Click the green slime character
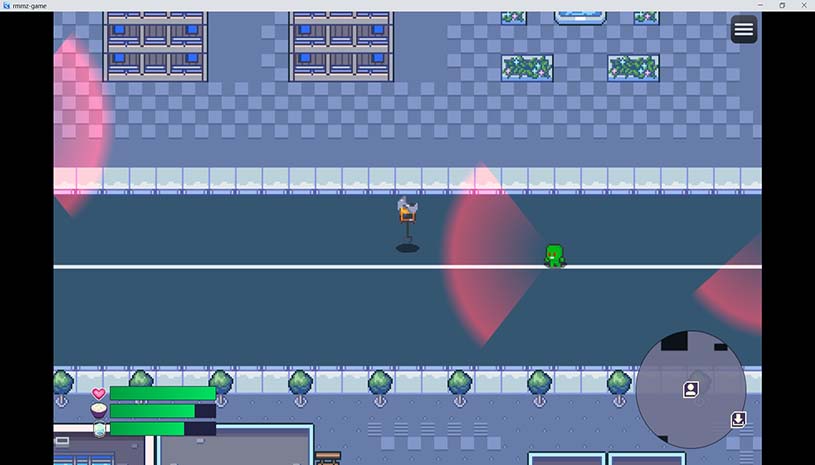This screenshot has width=815, height=465. [554, 256]
